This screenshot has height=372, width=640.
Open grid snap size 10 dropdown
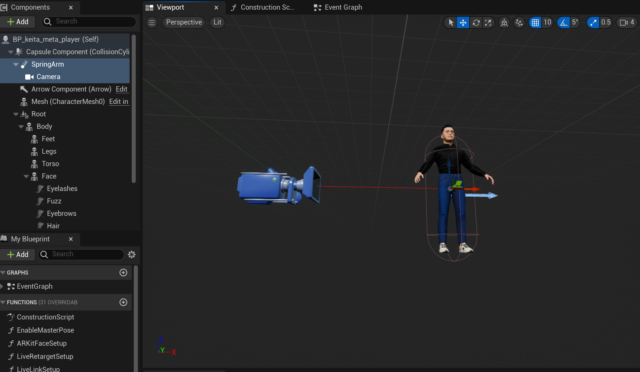coord(547,22)
